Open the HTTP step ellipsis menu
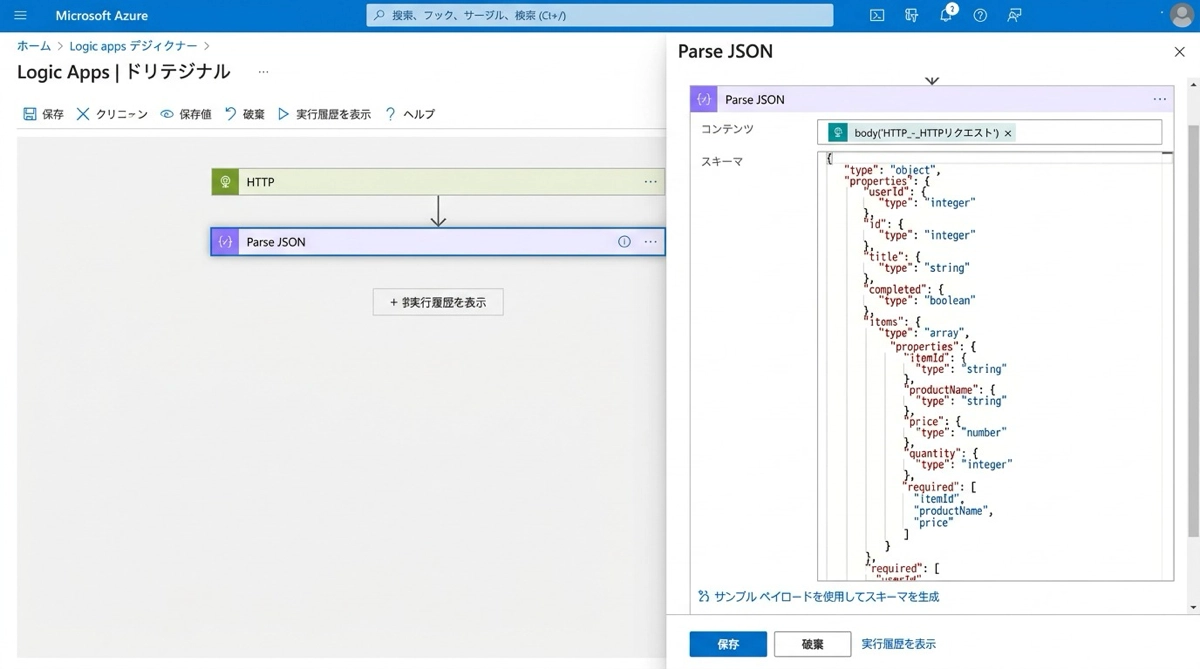1200x669 pixels. pos(651,182)
